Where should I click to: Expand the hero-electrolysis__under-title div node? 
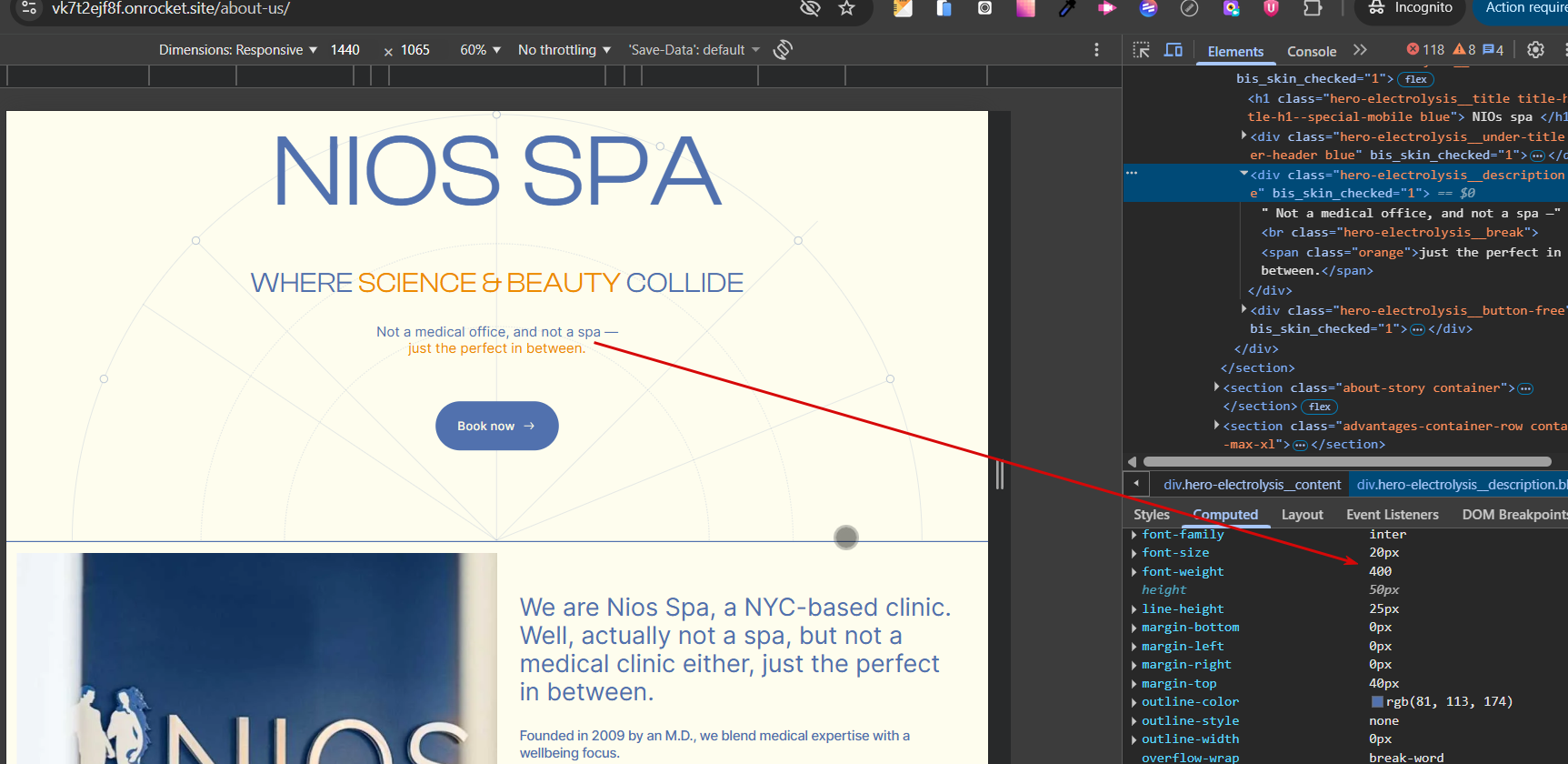1243,136
